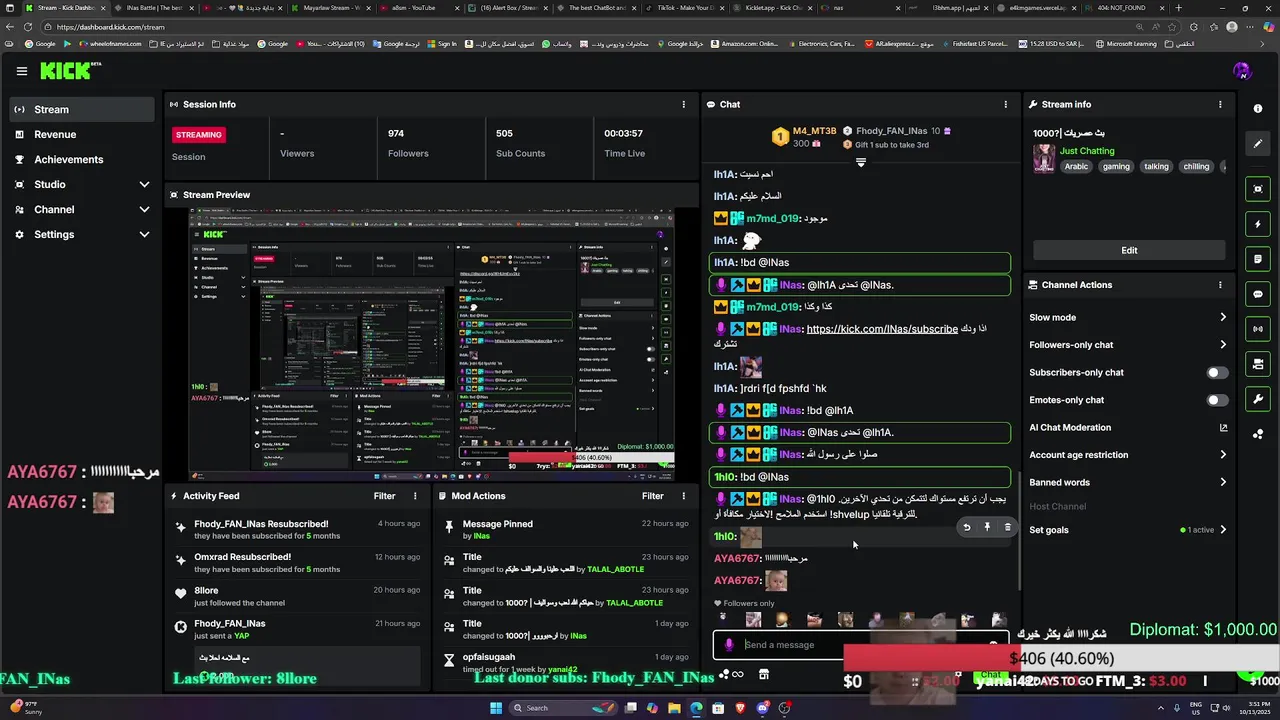The height and width of the screenshot is (720, 1280).
Task: Delete the hovered chat message
Action: coord(1007,527)
